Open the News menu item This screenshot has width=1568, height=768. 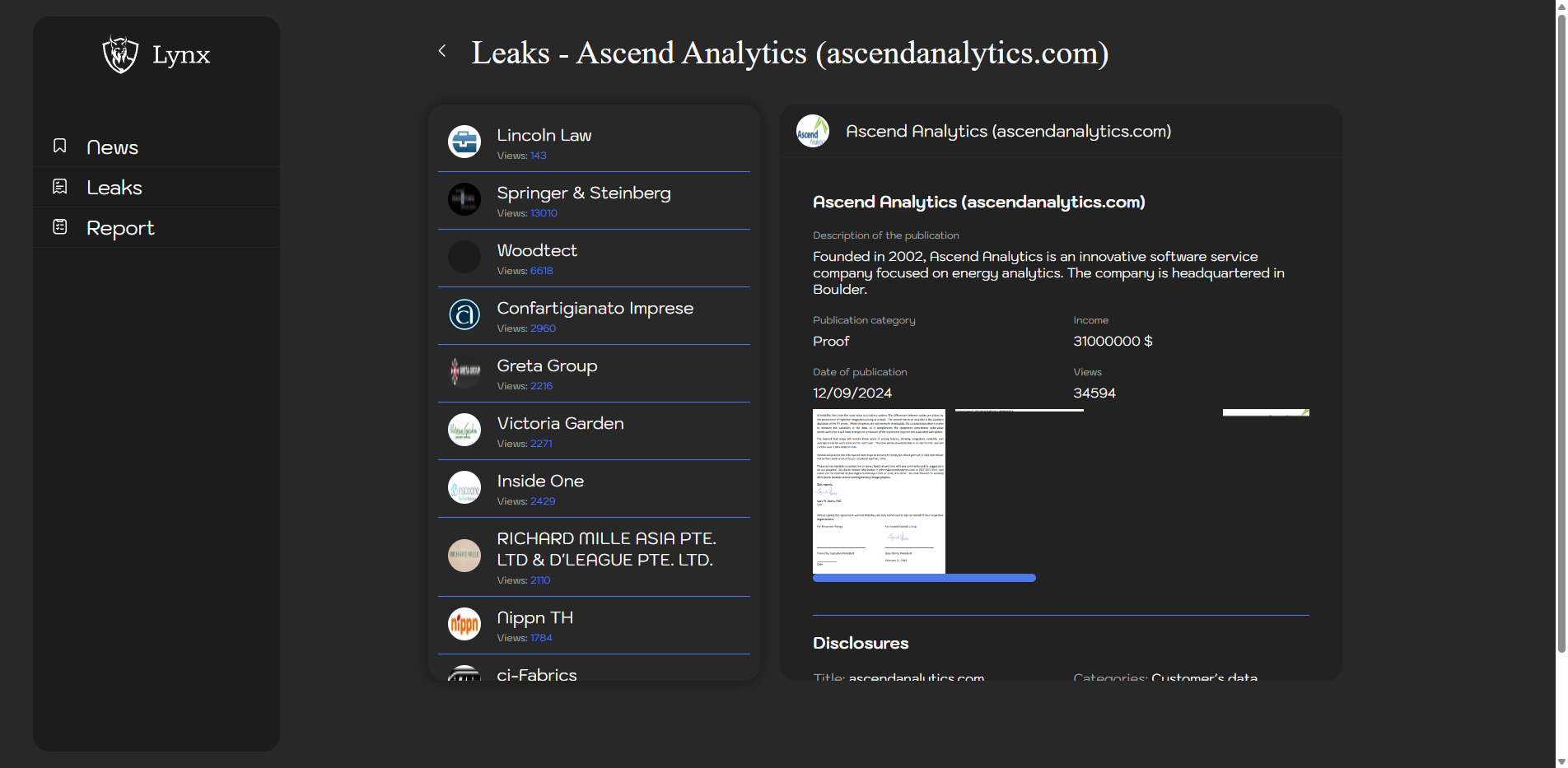coord(112,147)
